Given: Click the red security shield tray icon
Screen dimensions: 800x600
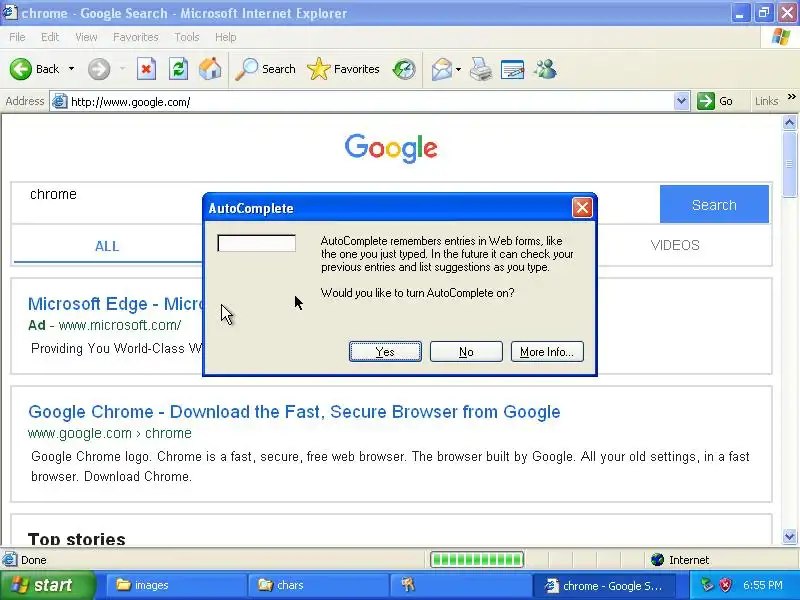Looking at the screenshot, I should click(x=725, y=585).
